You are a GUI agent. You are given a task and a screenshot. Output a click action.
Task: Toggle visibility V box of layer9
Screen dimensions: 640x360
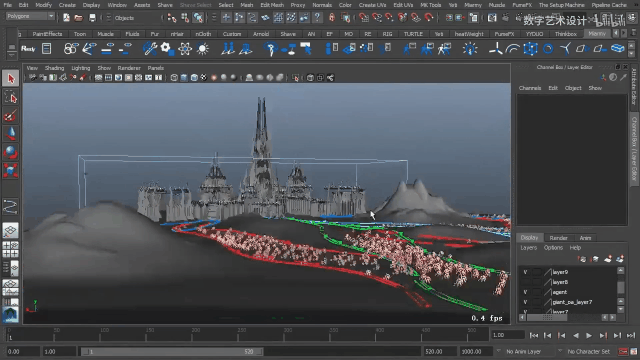[525, 272]
